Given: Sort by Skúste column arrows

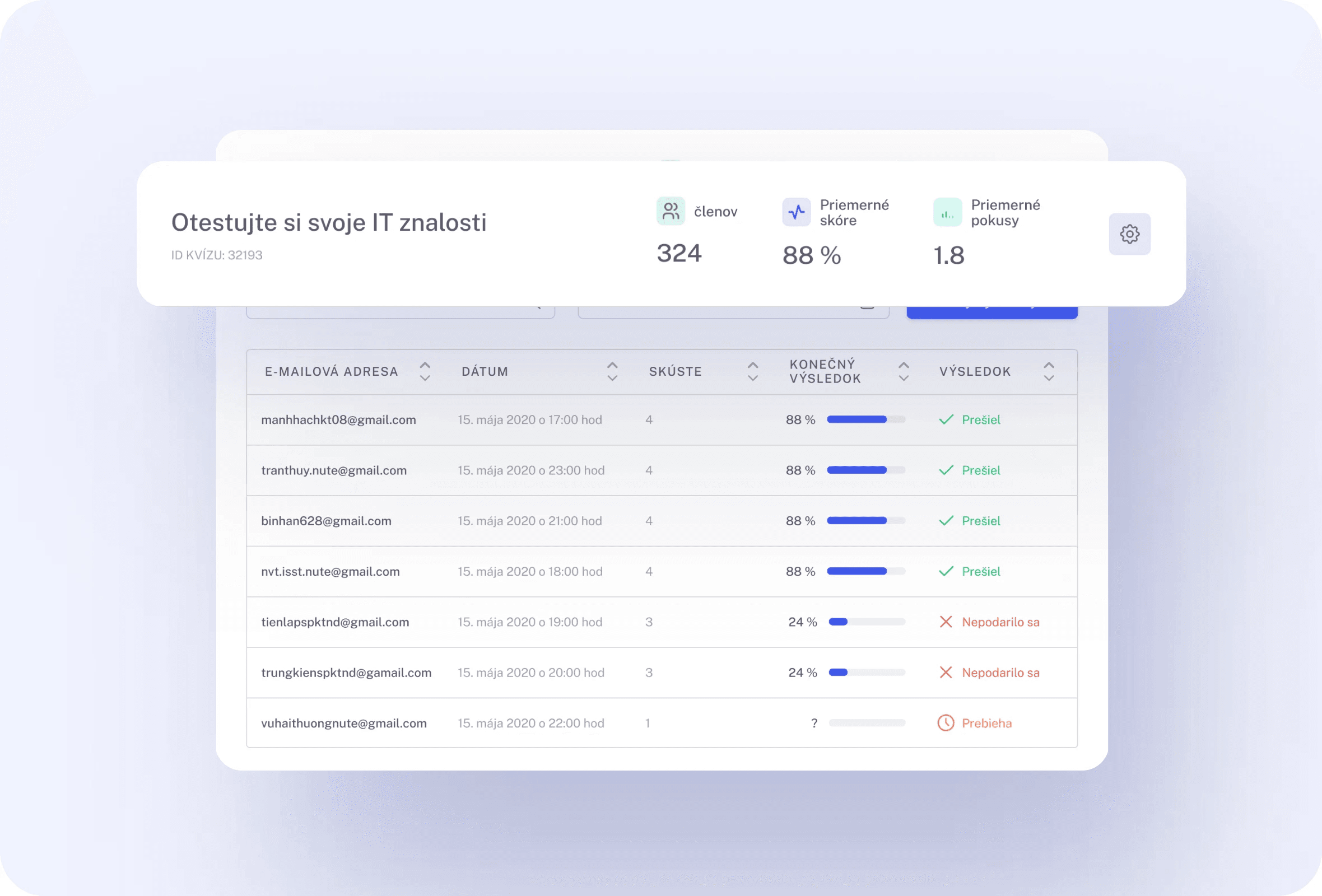Looking at the screenshot, I should tap(752, 371).
